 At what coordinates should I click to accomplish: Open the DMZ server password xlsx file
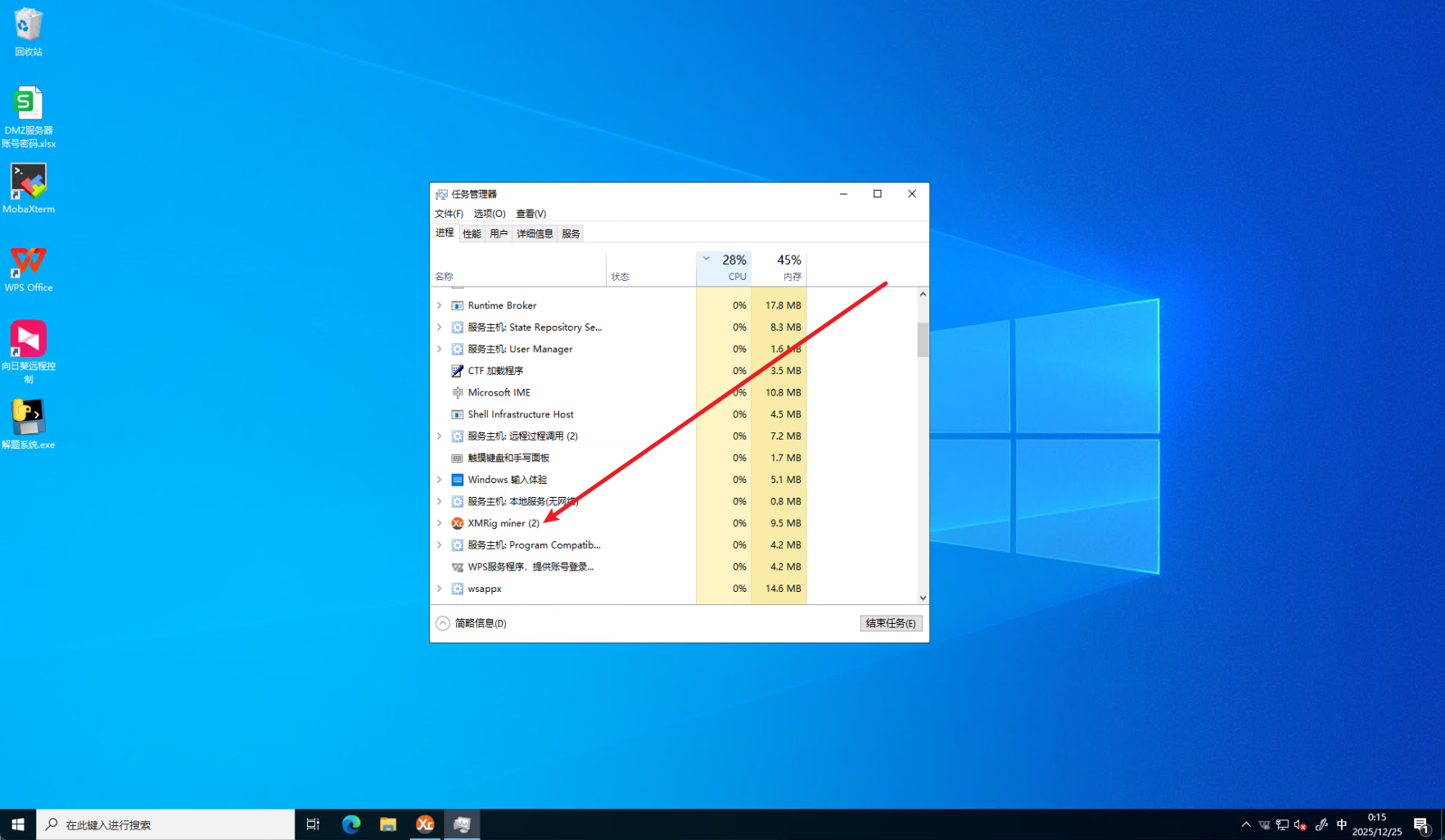(28, 115)
